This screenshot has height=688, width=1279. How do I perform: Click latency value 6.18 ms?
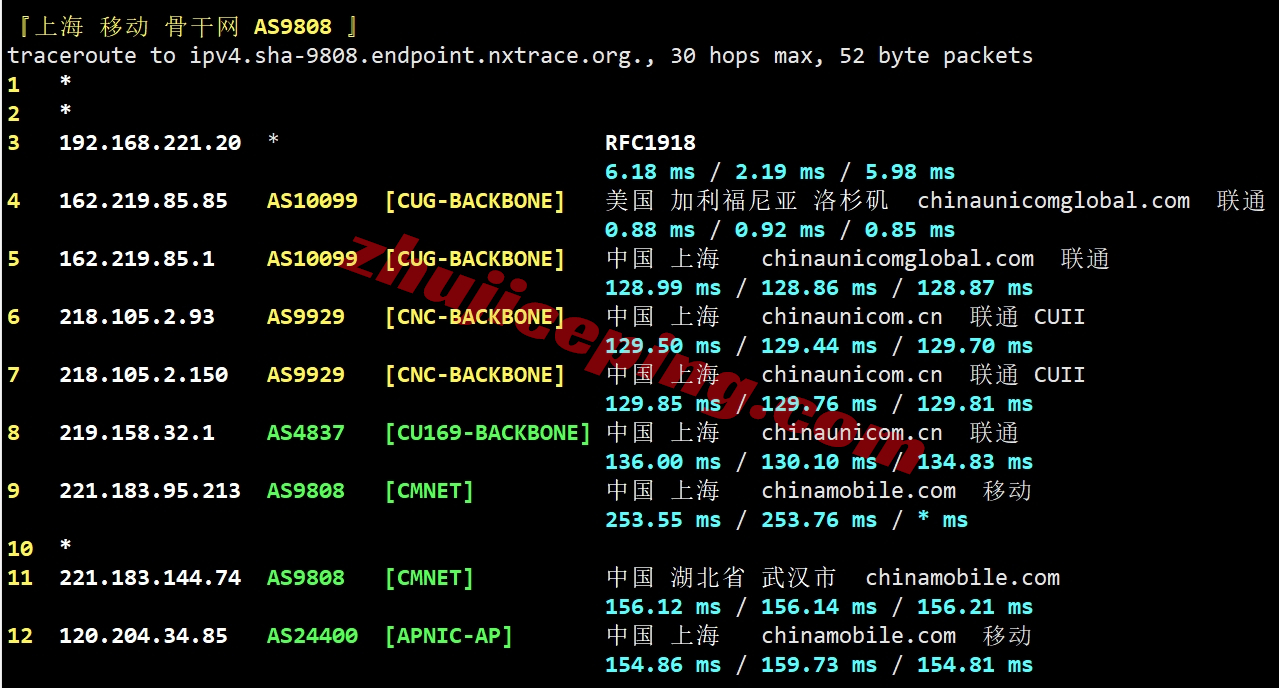(650, 172)
